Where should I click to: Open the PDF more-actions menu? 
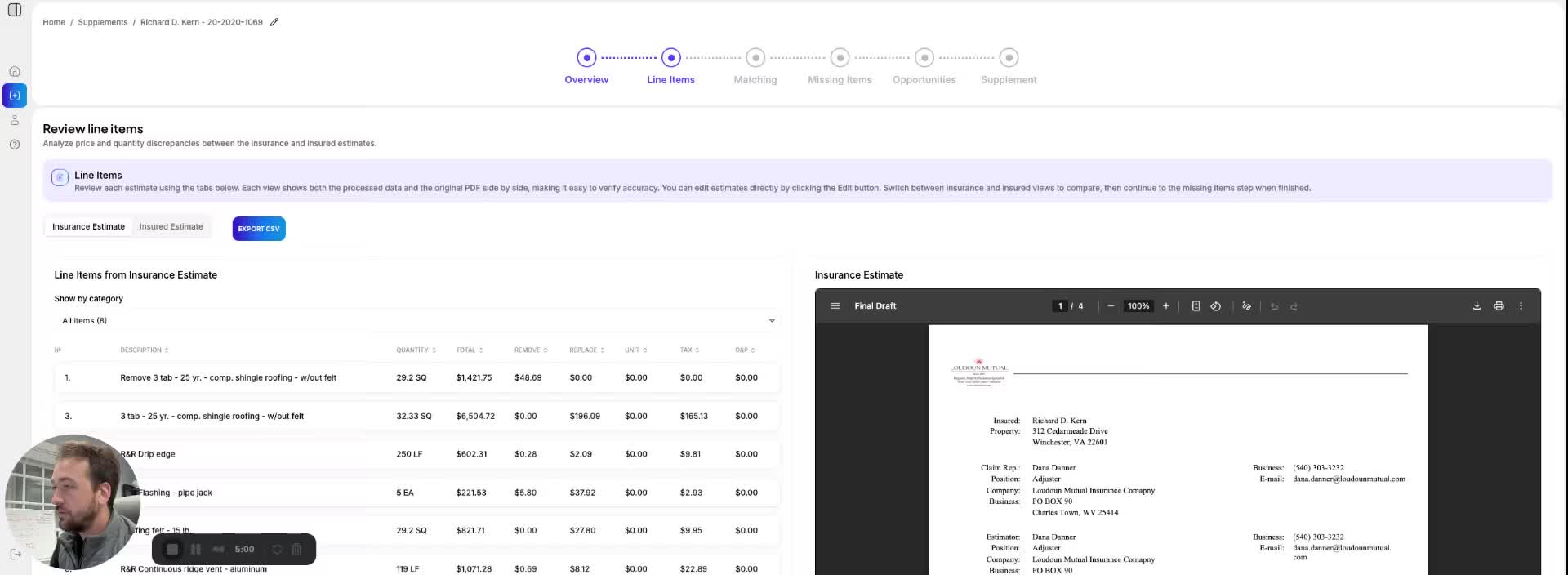click(x=1521, y=306)
